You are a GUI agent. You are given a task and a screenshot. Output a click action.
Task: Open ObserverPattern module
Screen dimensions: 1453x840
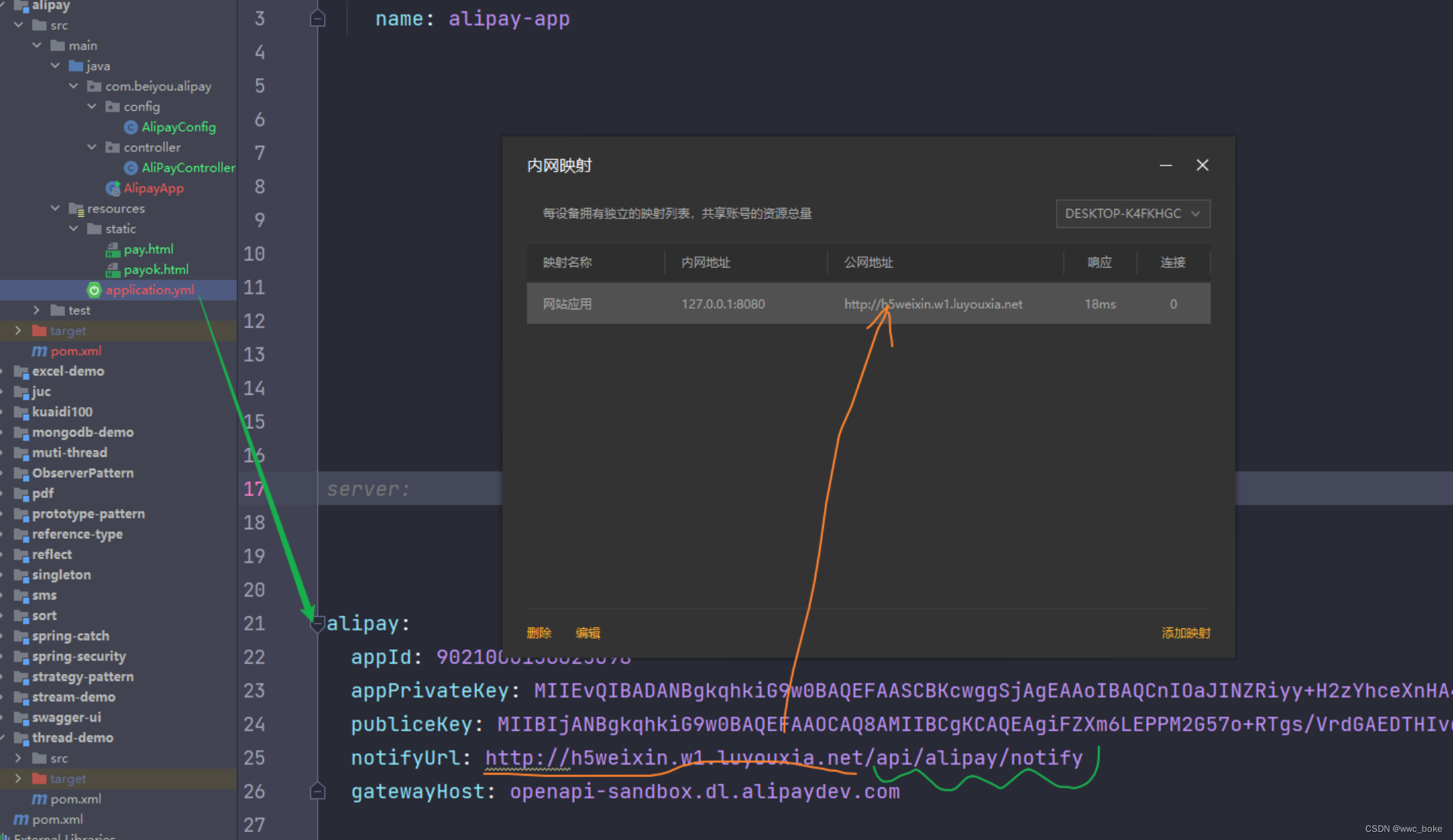click(x=83, y=473)
